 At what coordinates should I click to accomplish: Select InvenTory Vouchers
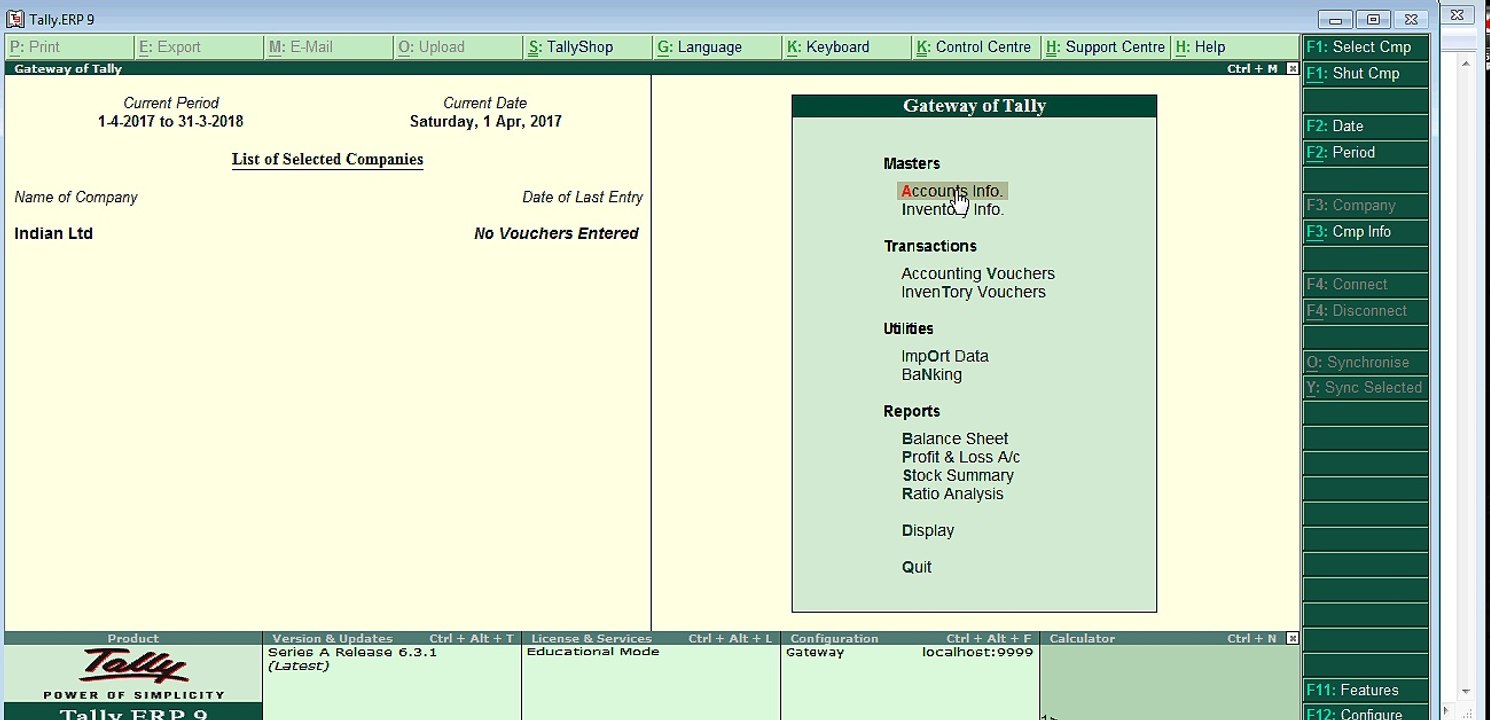pyautogui.click(x=973, y=292)
